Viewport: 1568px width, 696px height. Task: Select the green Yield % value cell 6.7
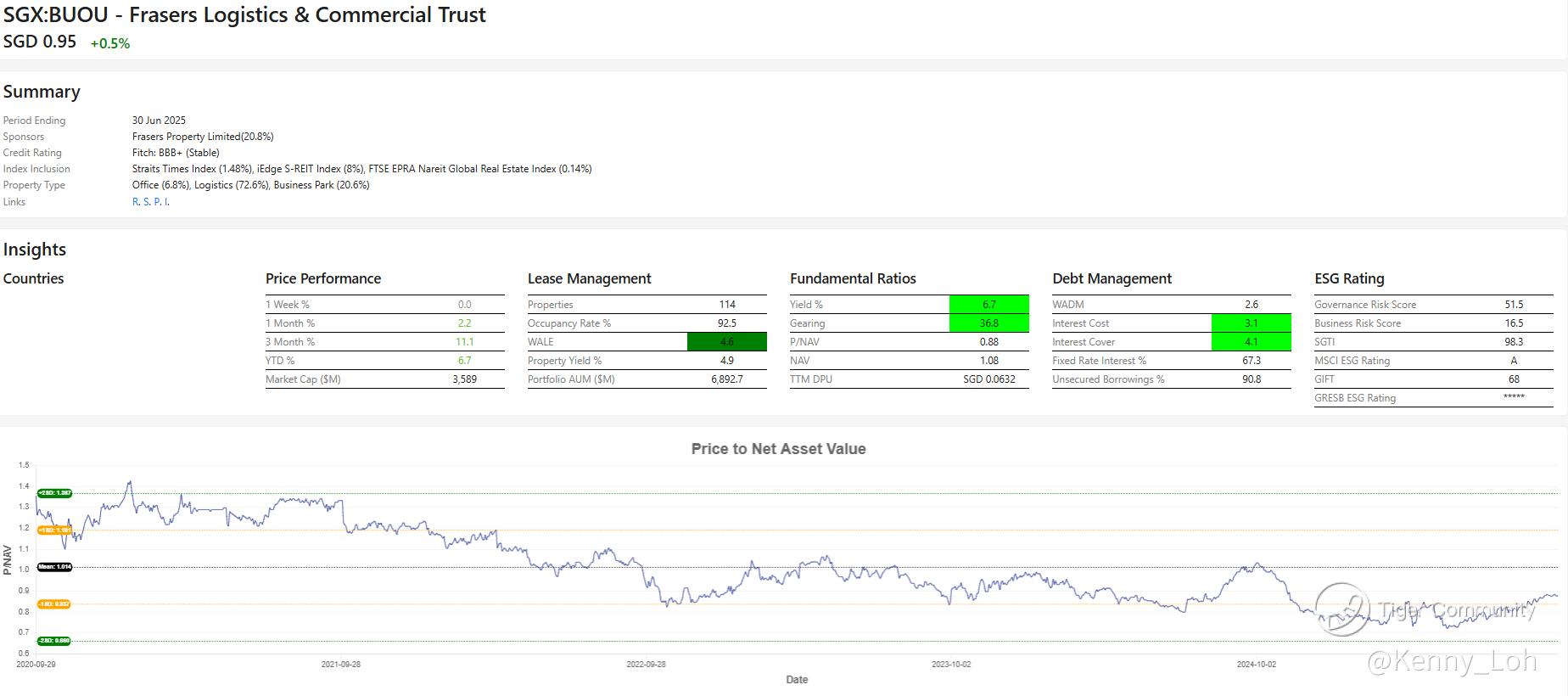click(988, 305)
